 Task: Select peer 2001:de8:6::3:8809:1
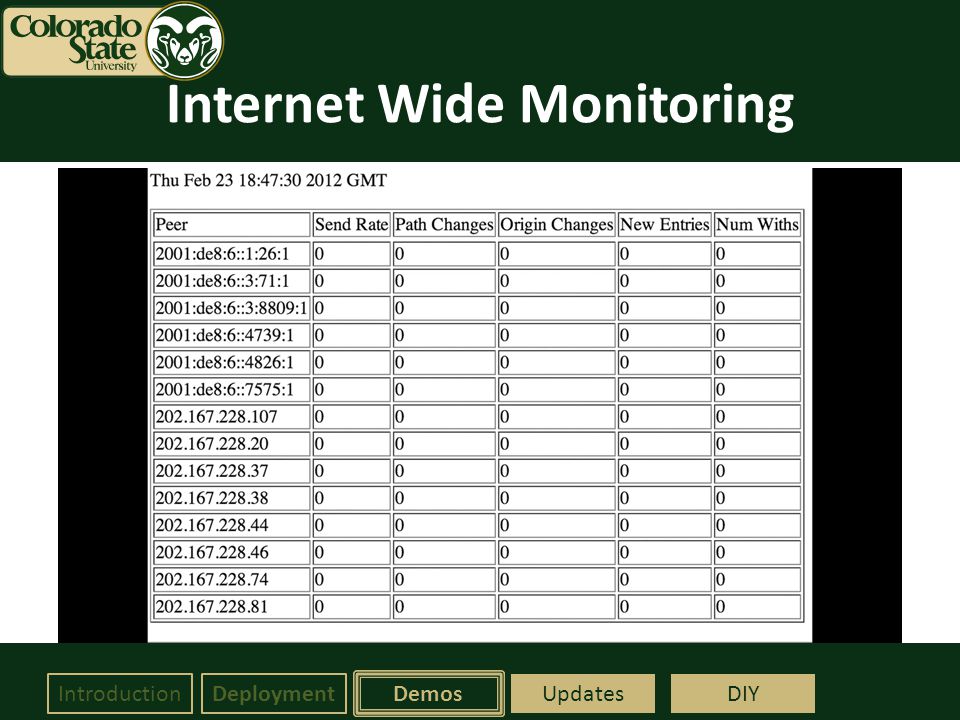coord(231,308)
